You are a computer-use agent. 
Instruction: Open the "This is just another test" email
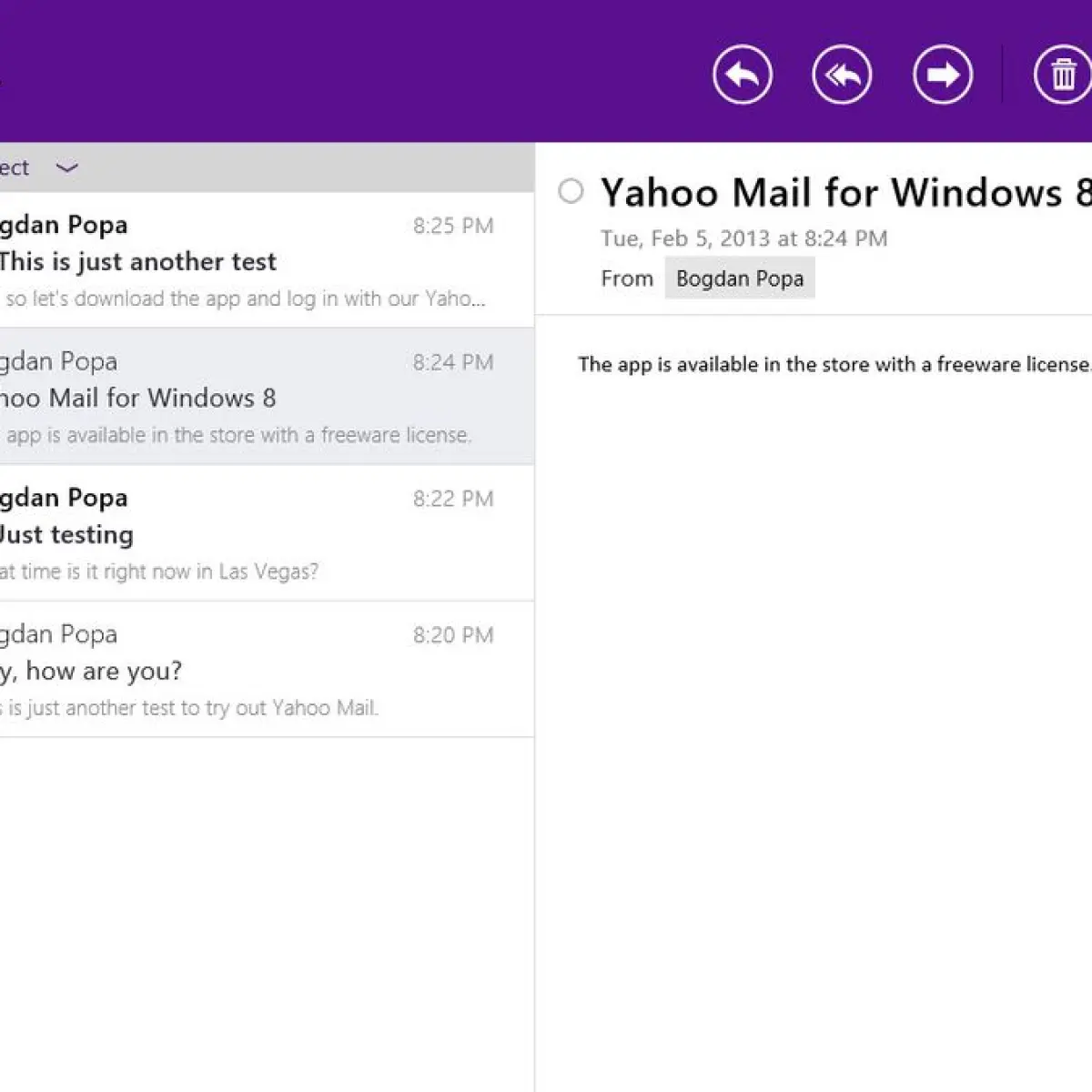[x=267, y=260]
